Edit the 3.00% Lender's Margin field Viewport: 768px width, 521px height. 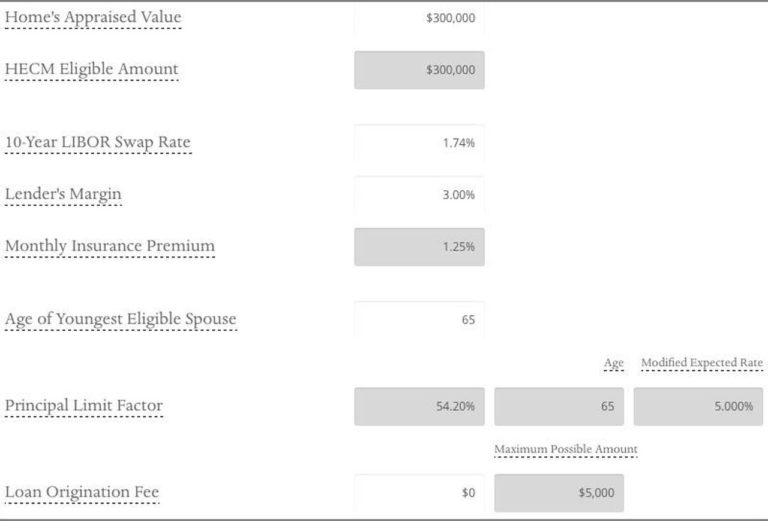(419, 195)
